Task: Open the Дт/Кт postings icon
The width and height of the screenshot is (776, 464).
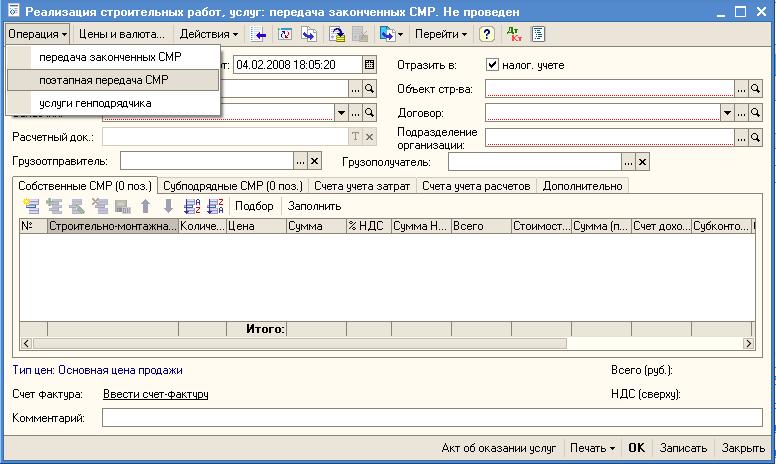Action: pyautogui.click(x=514, y=34)
